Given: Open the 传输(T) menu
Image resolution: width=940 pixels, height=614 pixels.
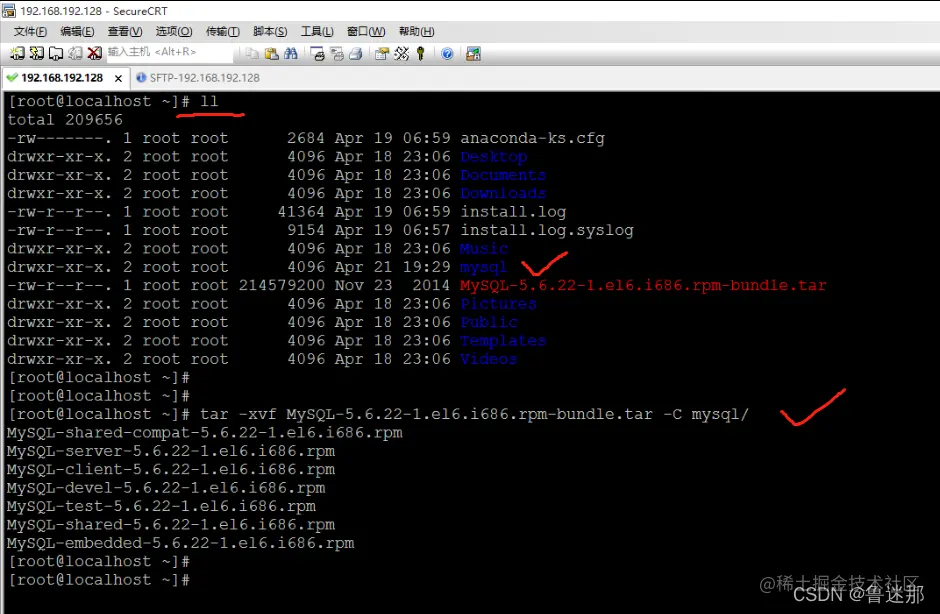Looking at the screenshot, I should point(222,31).
